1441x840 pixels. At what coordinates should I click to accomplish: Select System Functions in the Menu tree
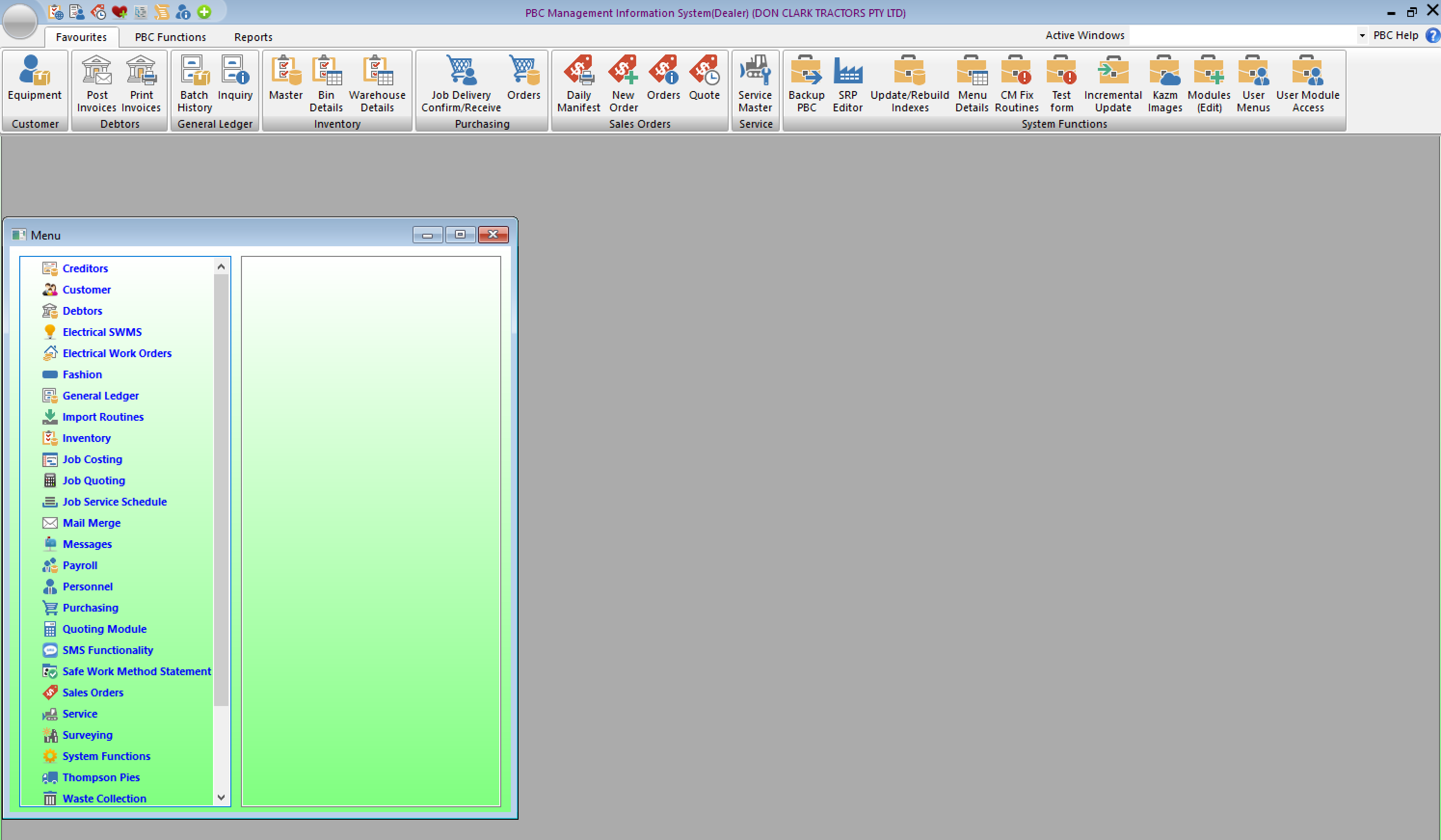pos(107,756)
